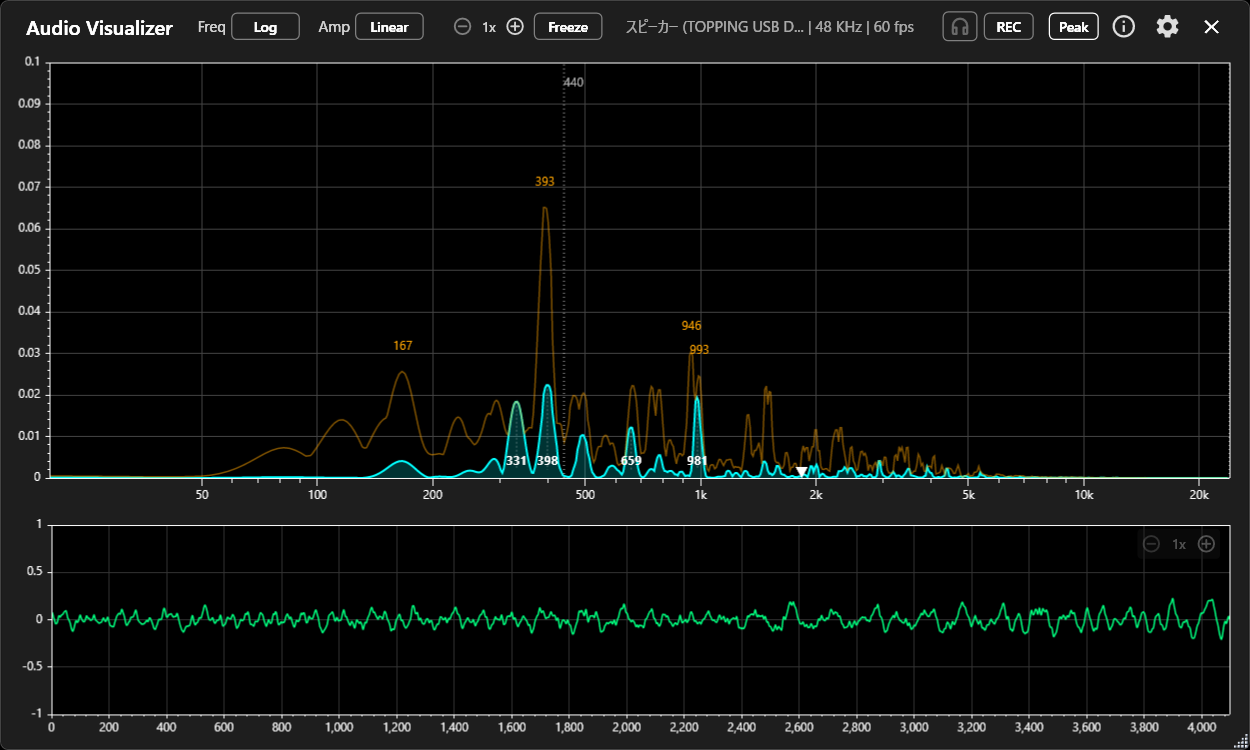
Task: Click the 393 orange peak label
Action: click(x=544, y=182)
